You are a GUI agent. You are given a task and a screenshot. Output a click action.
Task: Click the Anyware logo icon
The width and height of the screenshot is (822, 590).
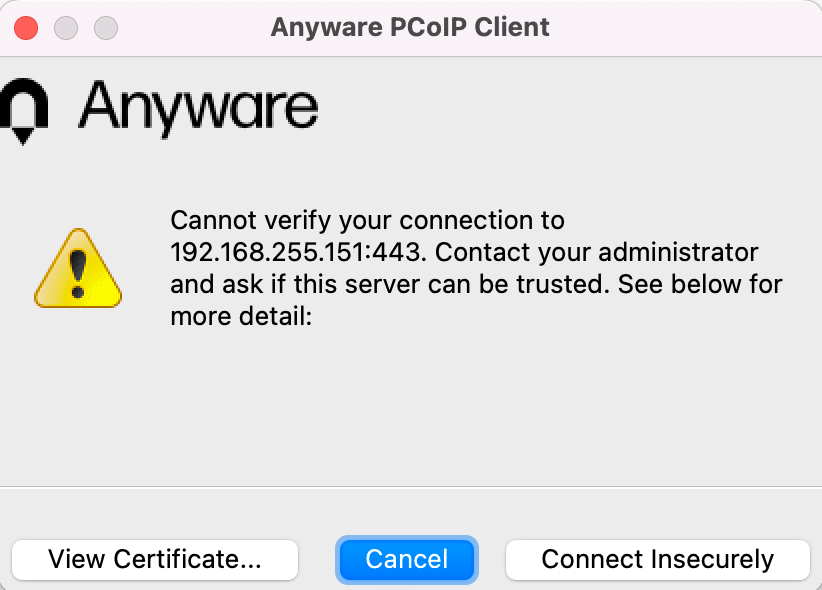[24, 111]
